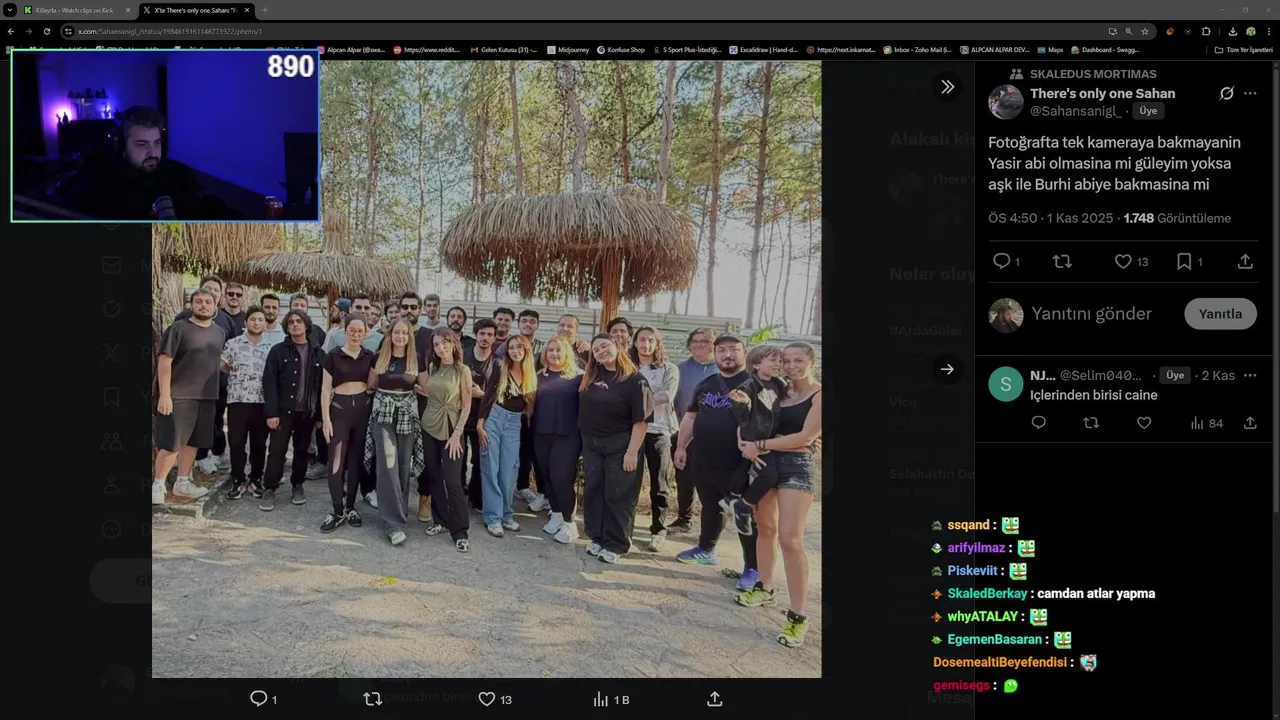The image size is (1280, 720).
Task: Click the retweet icon below the photo
Action: click(x=373, y=699)
